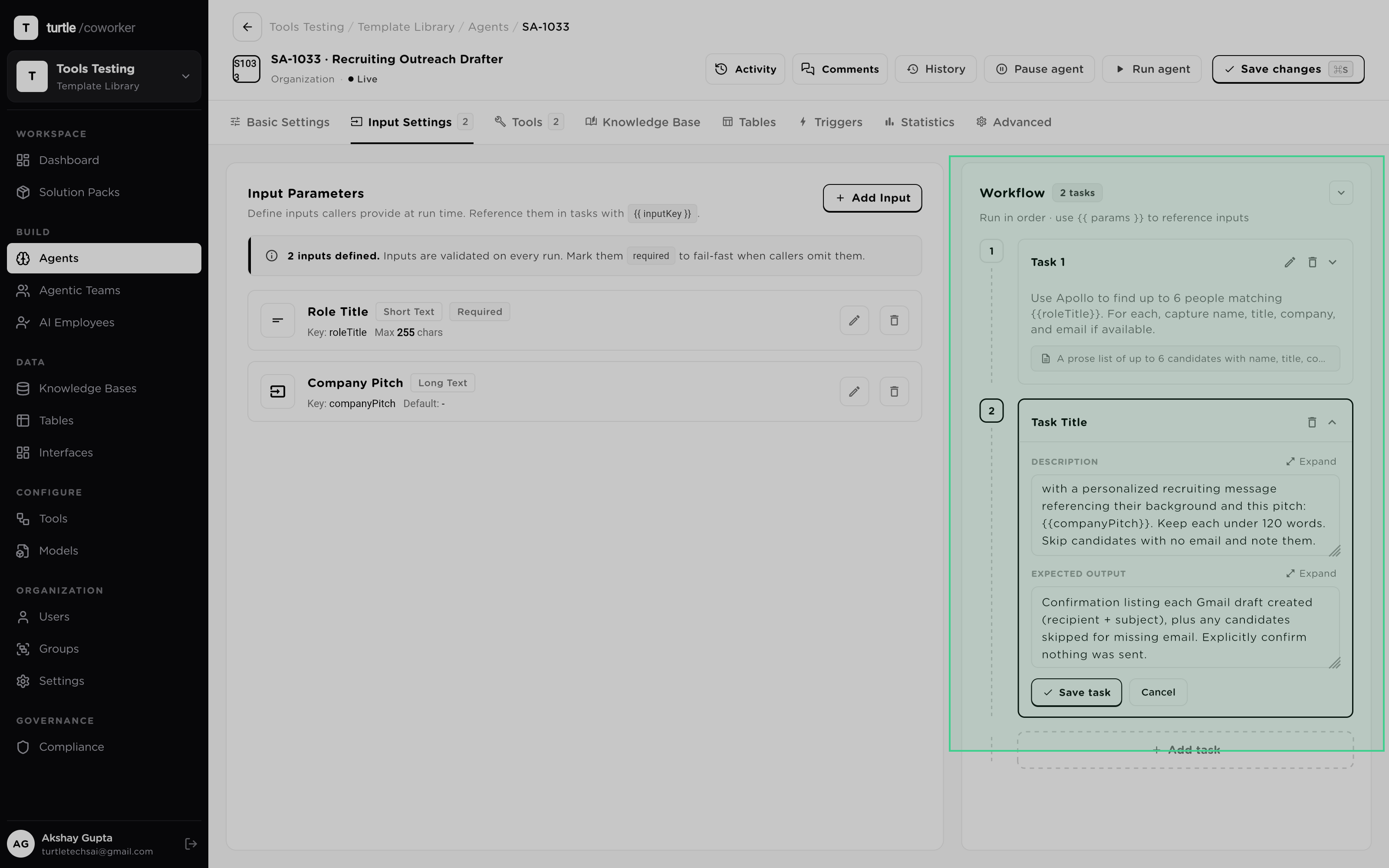Open the Activity log
The width and height of the screenshot is (1389, 868).
[745, 69]
